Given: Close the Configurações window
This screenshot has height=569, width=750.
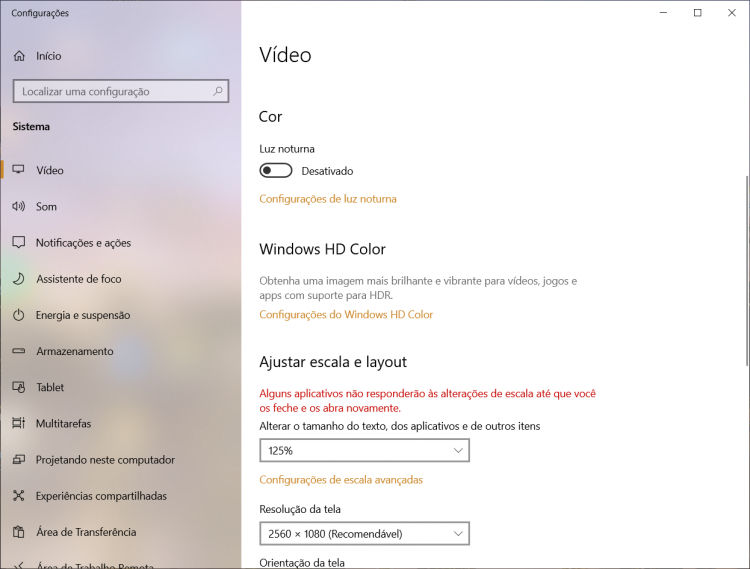Looking at the screenshot, I should (732, 13).
